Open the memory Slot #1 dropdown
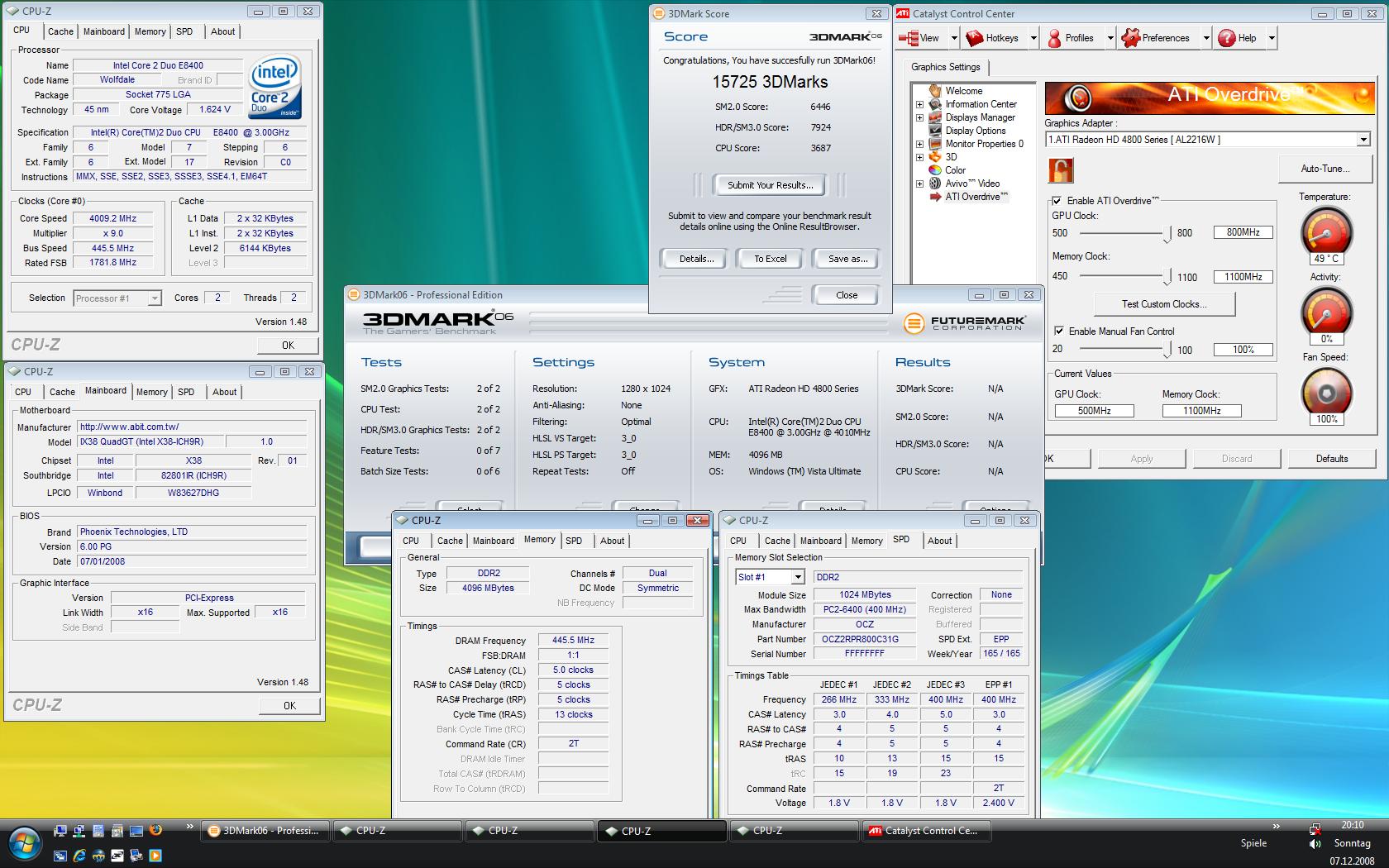Viewport: 1389px width, 868px height. [x=798, y=578]
